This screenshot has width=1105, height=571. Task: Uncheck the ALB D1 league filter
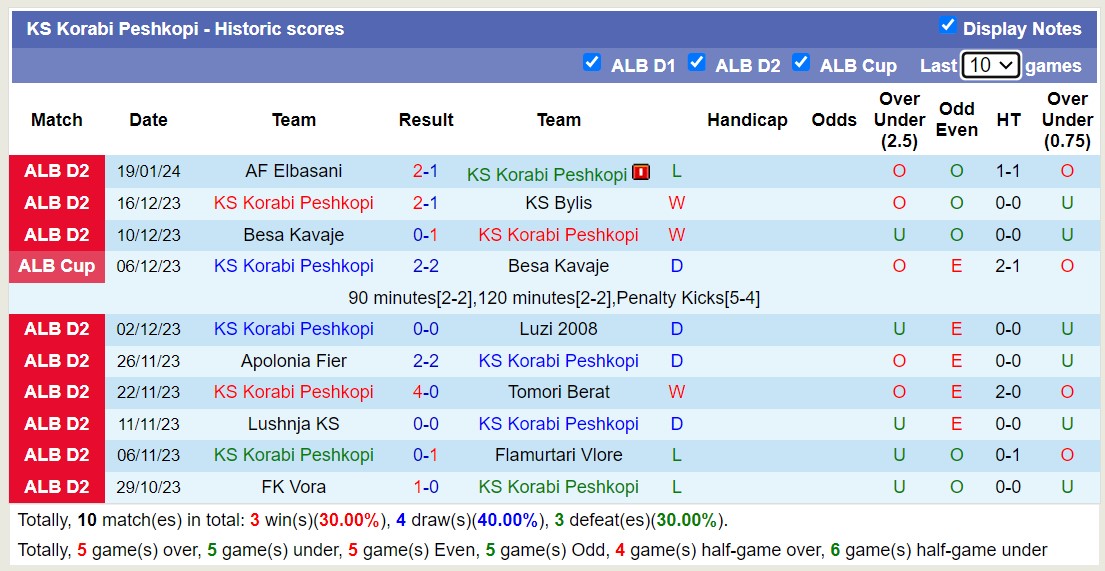point(592,63)
